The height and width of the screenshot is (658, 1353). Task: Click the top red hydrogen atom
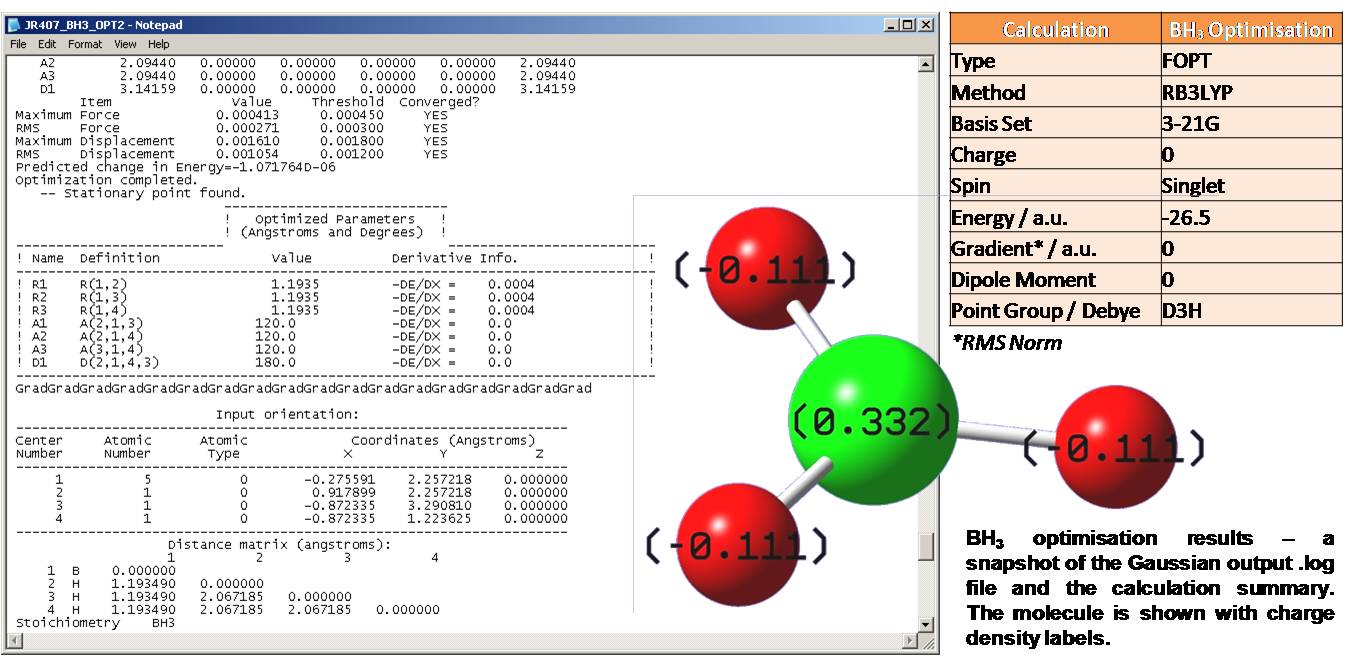point(768,266)
